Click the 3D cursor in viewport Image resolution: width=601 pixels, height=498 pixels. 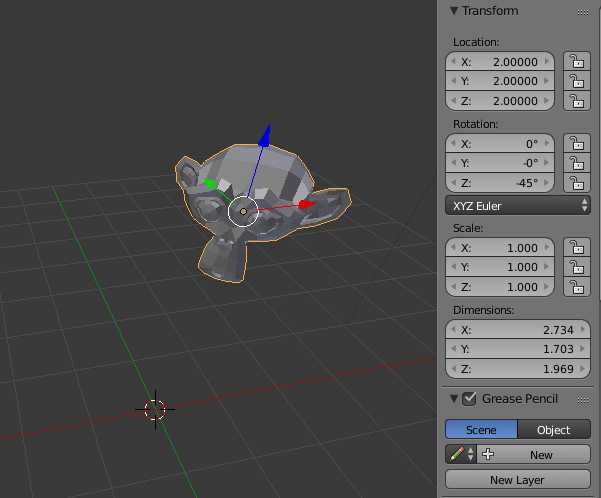(155, 410)
